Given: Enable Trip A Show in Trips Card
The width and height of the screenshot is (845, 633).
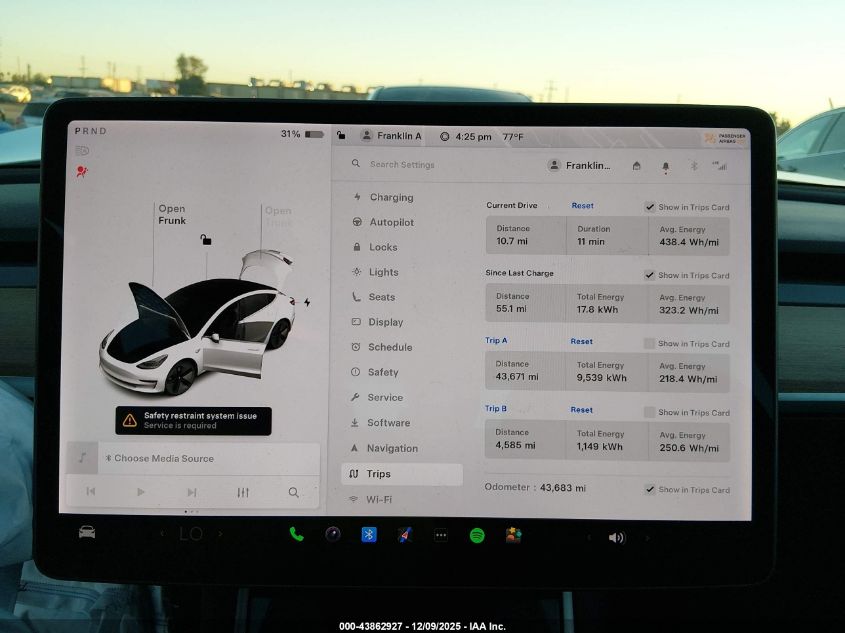Looking at the screenshot, I should point(650,343).
